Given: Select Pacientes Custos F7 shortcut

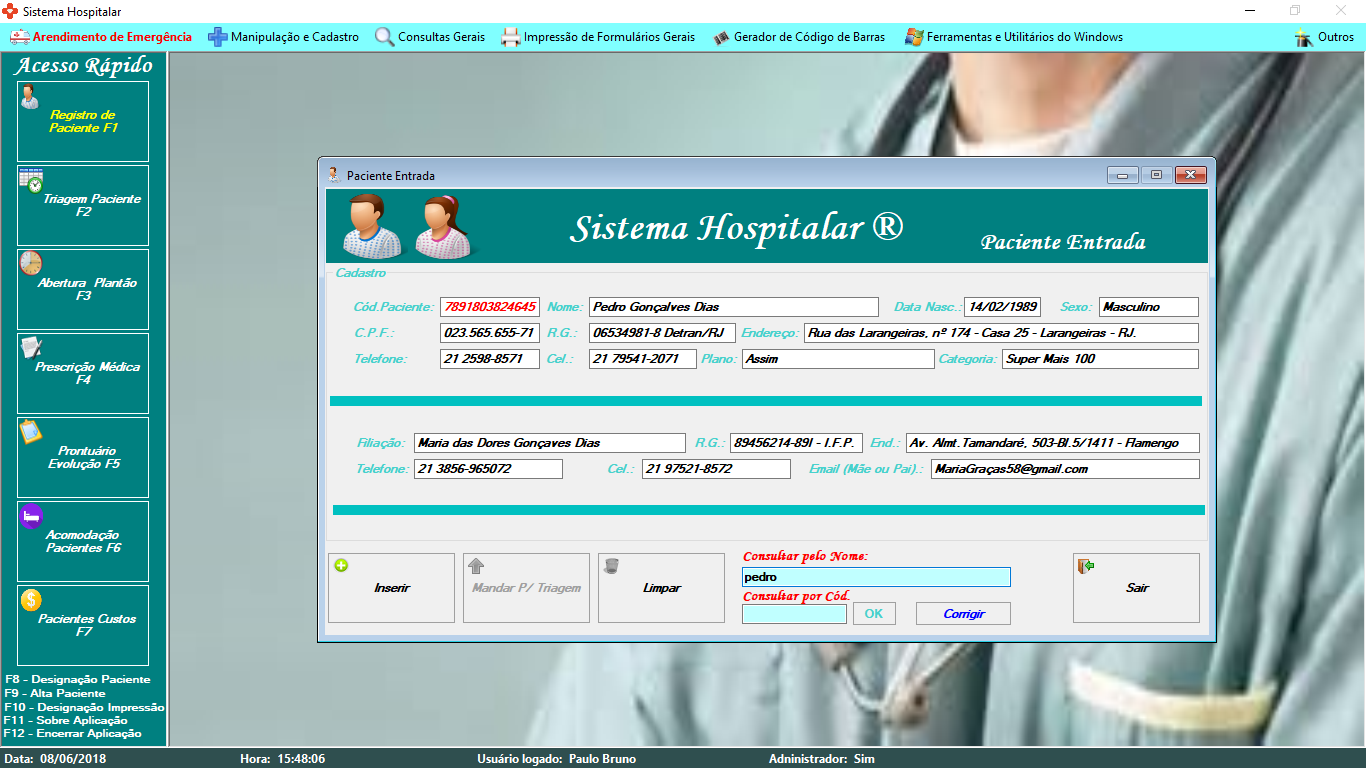Looking at the screenshot, I should click(83, 626).
